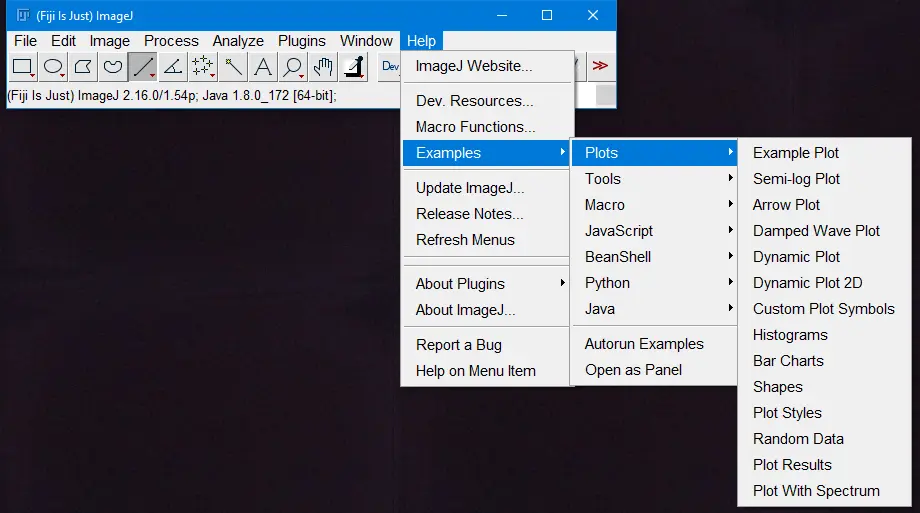Select the Straight Line tool
The width and height of the screenshot is (920, 513).
[x=143, y=67]
